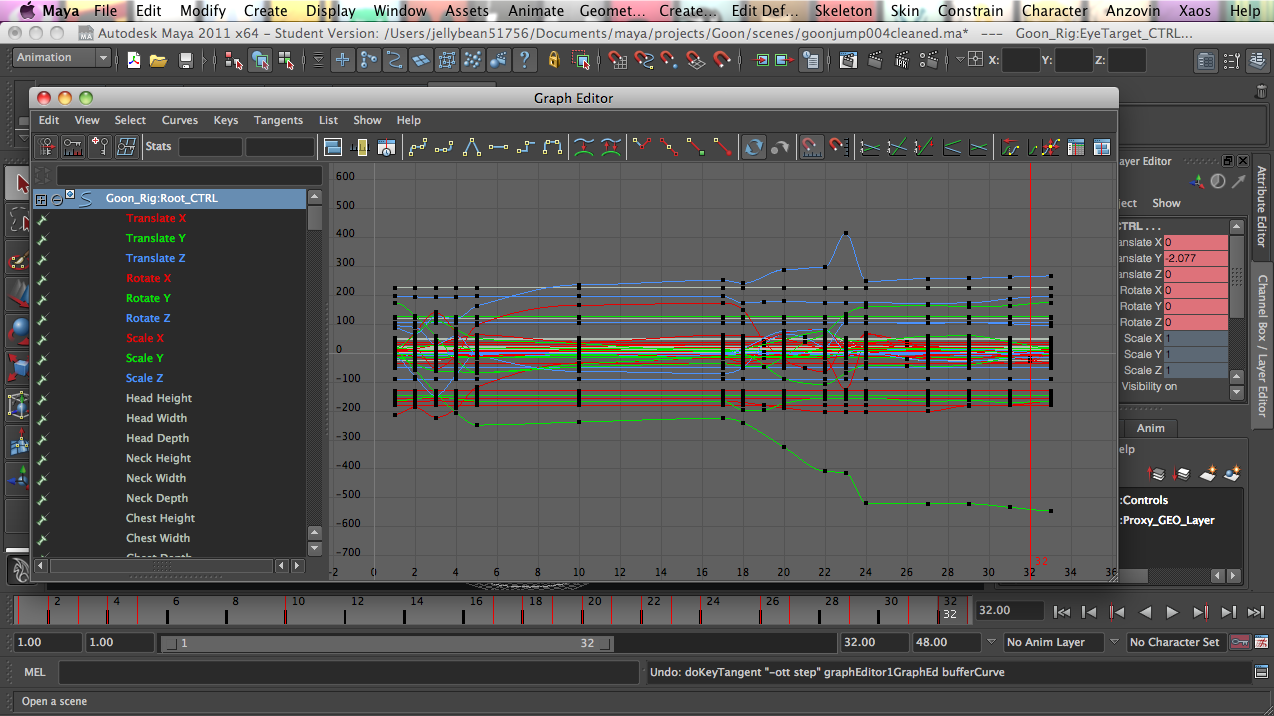This screenshot has width=1274, height=716.
Task: Go to end of playback range
Action: coord(1256,612)
